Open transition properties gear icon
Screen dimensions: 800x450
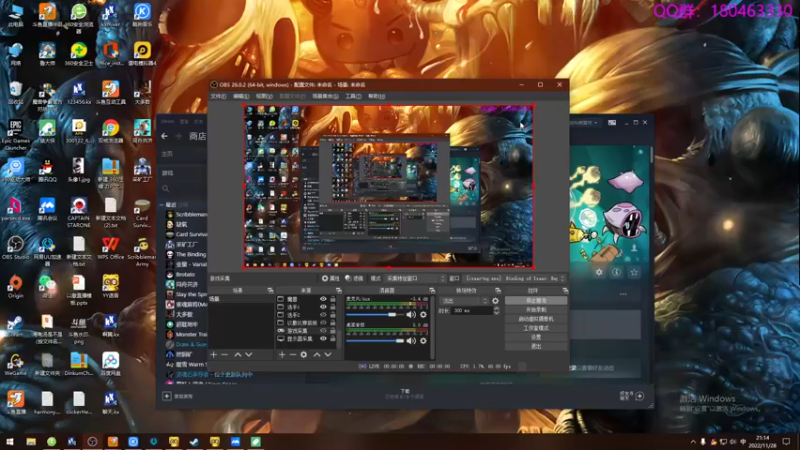pyautogui.click(x=495, y=301)
